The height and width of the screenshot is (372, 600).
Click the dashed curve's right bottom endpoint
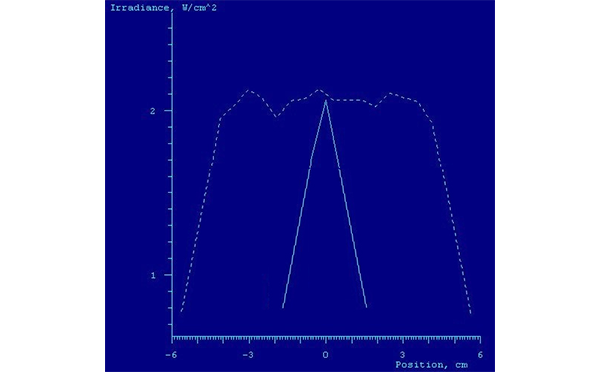pos(471,313)
